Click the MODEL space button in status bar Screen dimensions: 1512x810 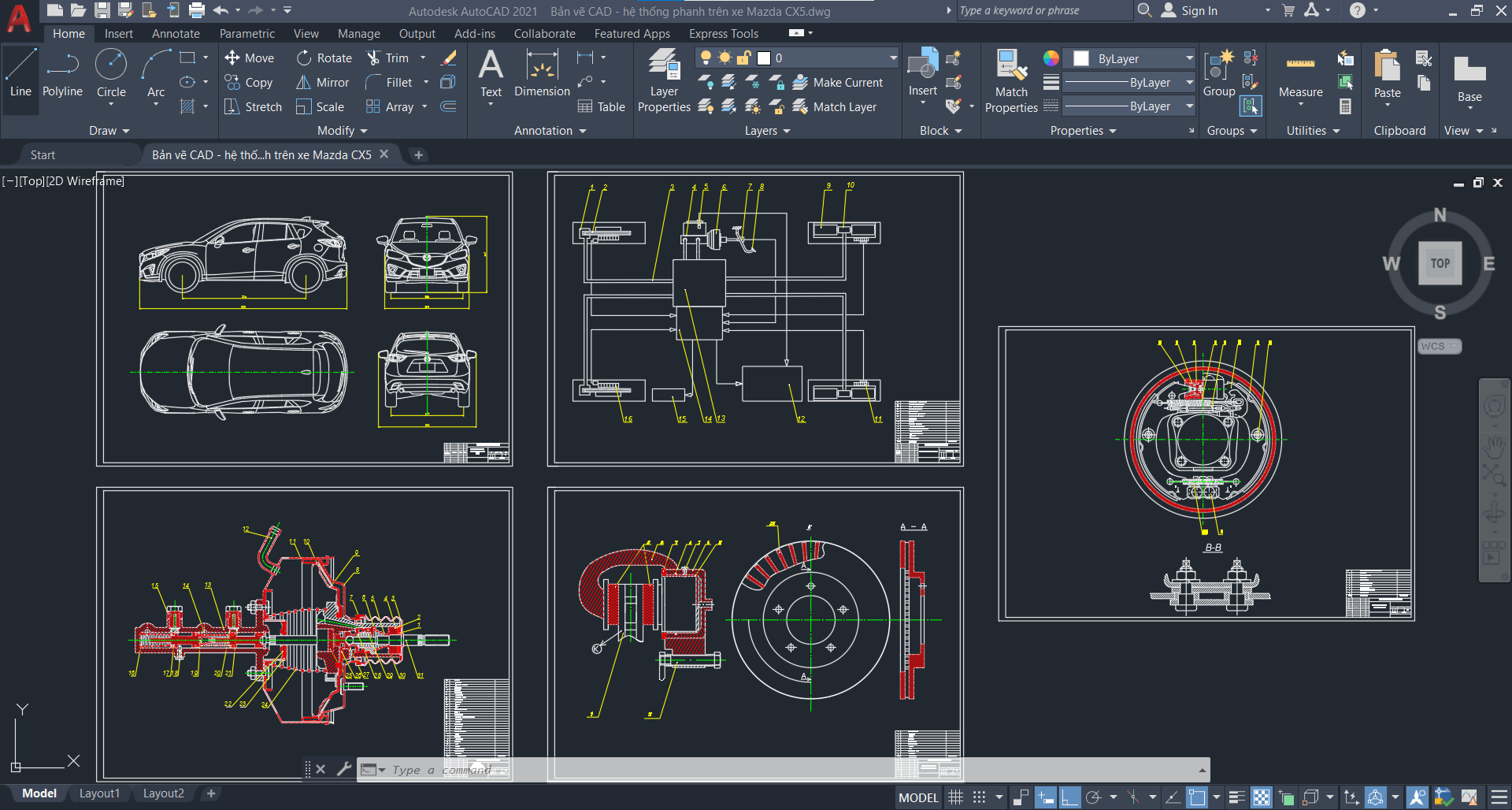tap(918, 797)
